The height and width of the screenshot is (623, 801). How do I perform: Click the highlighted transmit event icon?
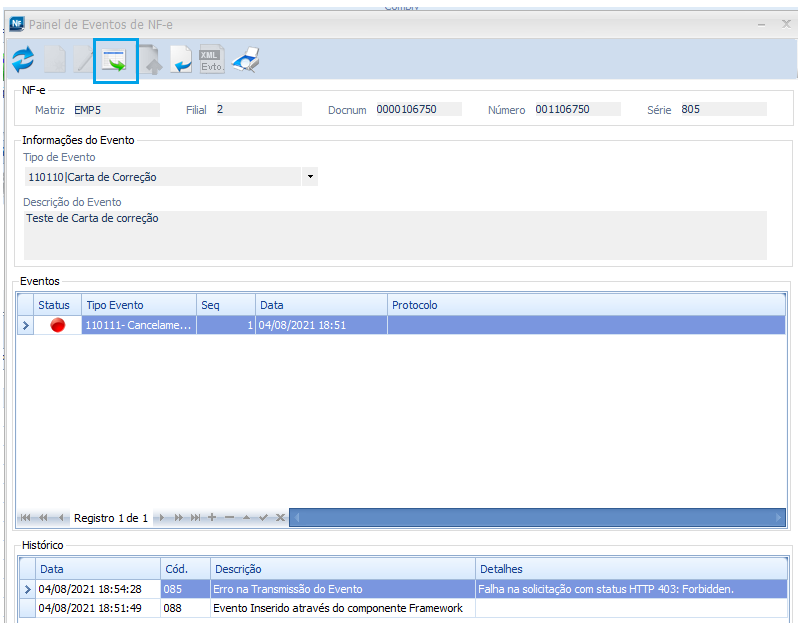tap(116, 62)
